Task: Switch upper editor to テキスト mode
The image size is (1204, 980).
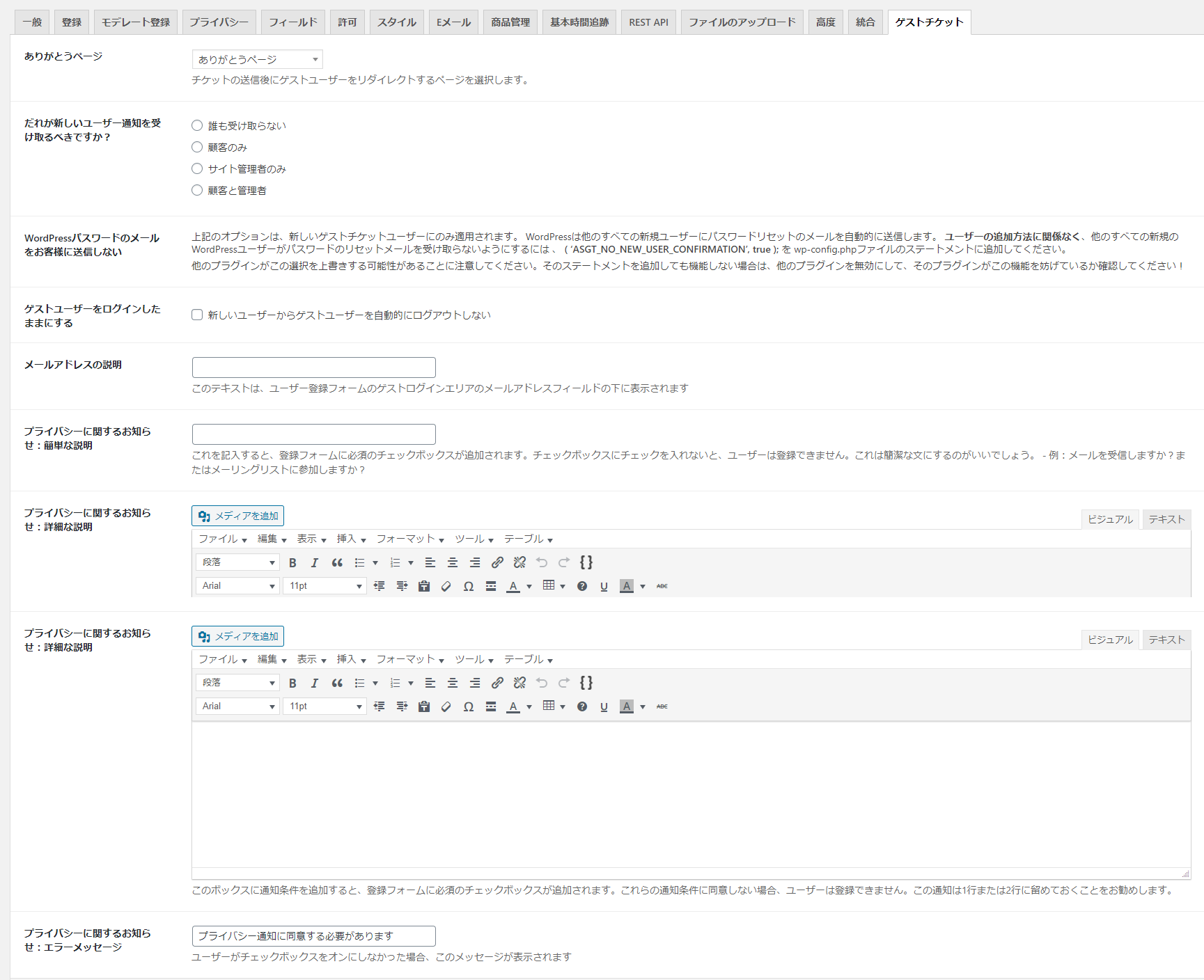Action: [1166, 519]
